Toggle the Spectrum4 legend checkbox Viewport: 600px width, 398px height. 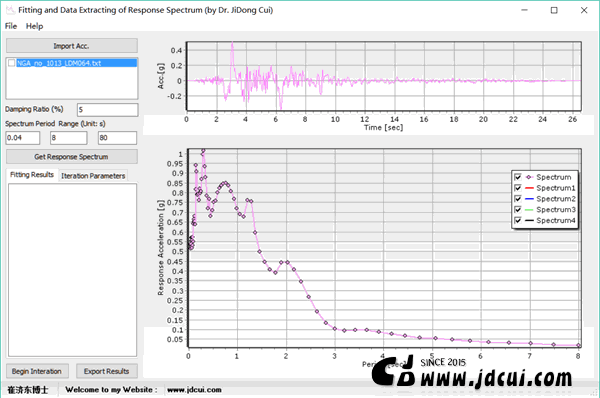(518, 220)
